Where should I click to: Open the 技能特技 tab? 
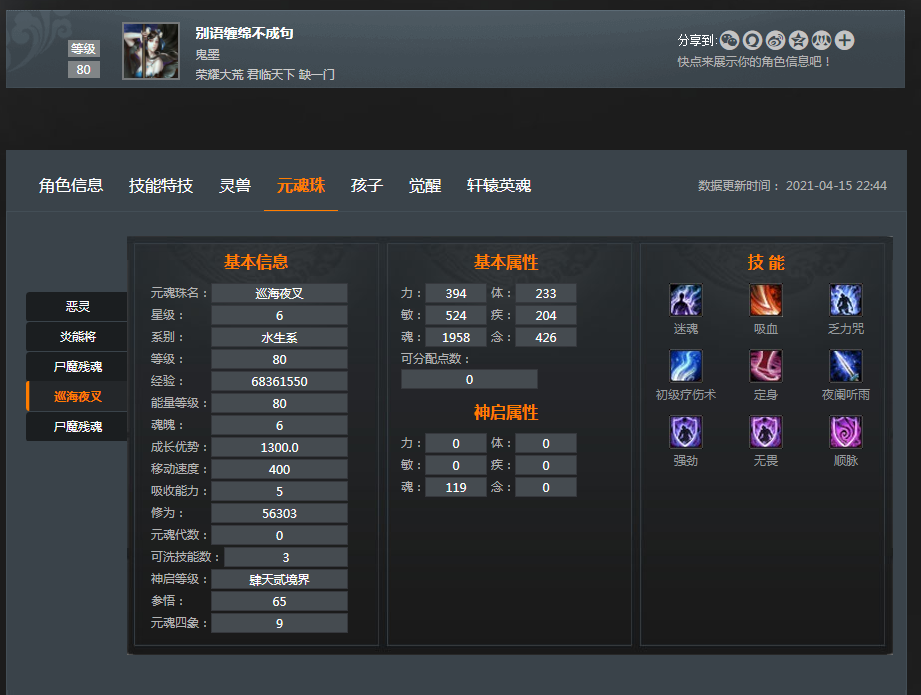pos(161,186)
